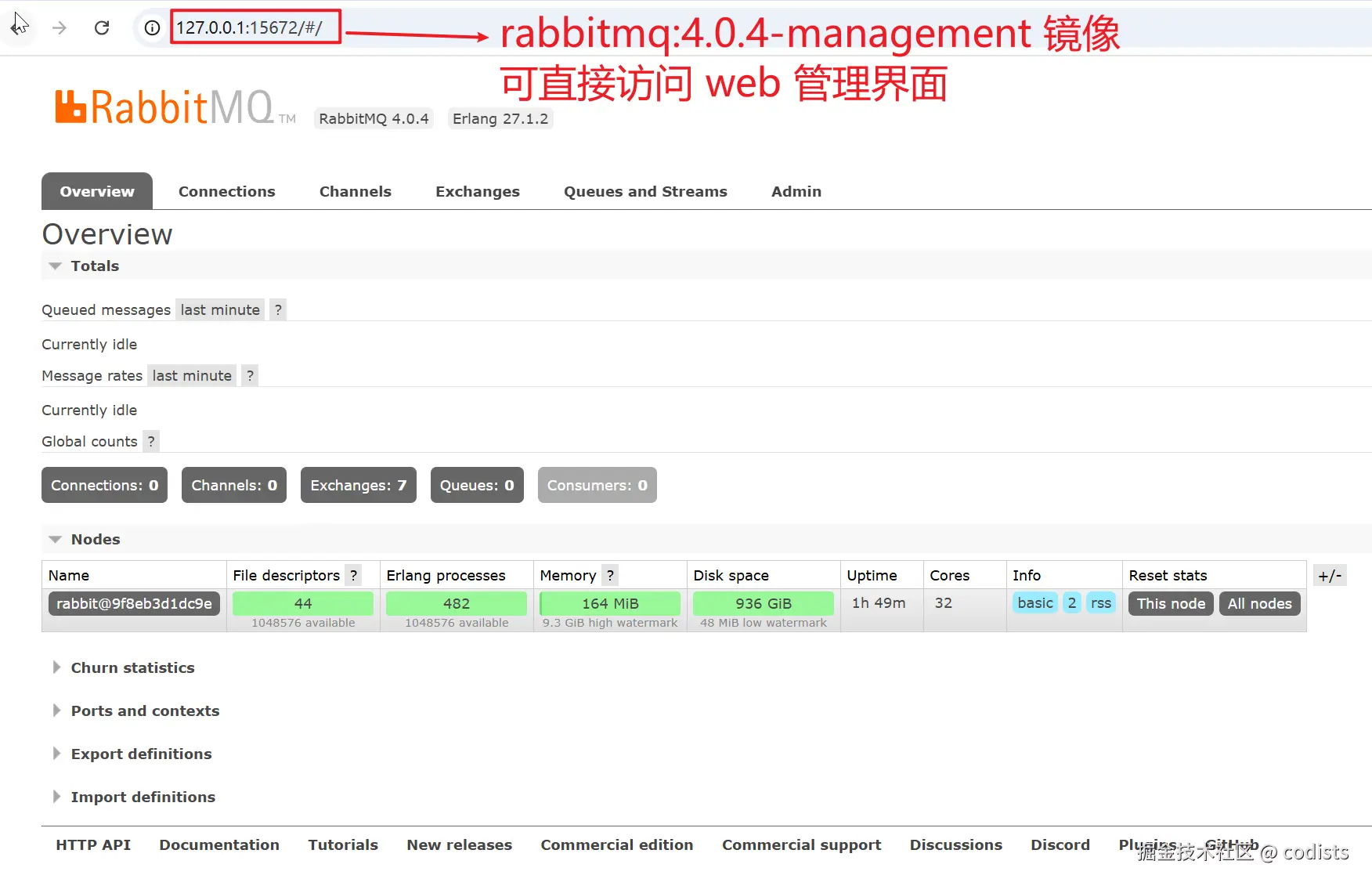This screenshot has height=886, width=1372.
Task: Open Discord footer link
Action: 1060,845
